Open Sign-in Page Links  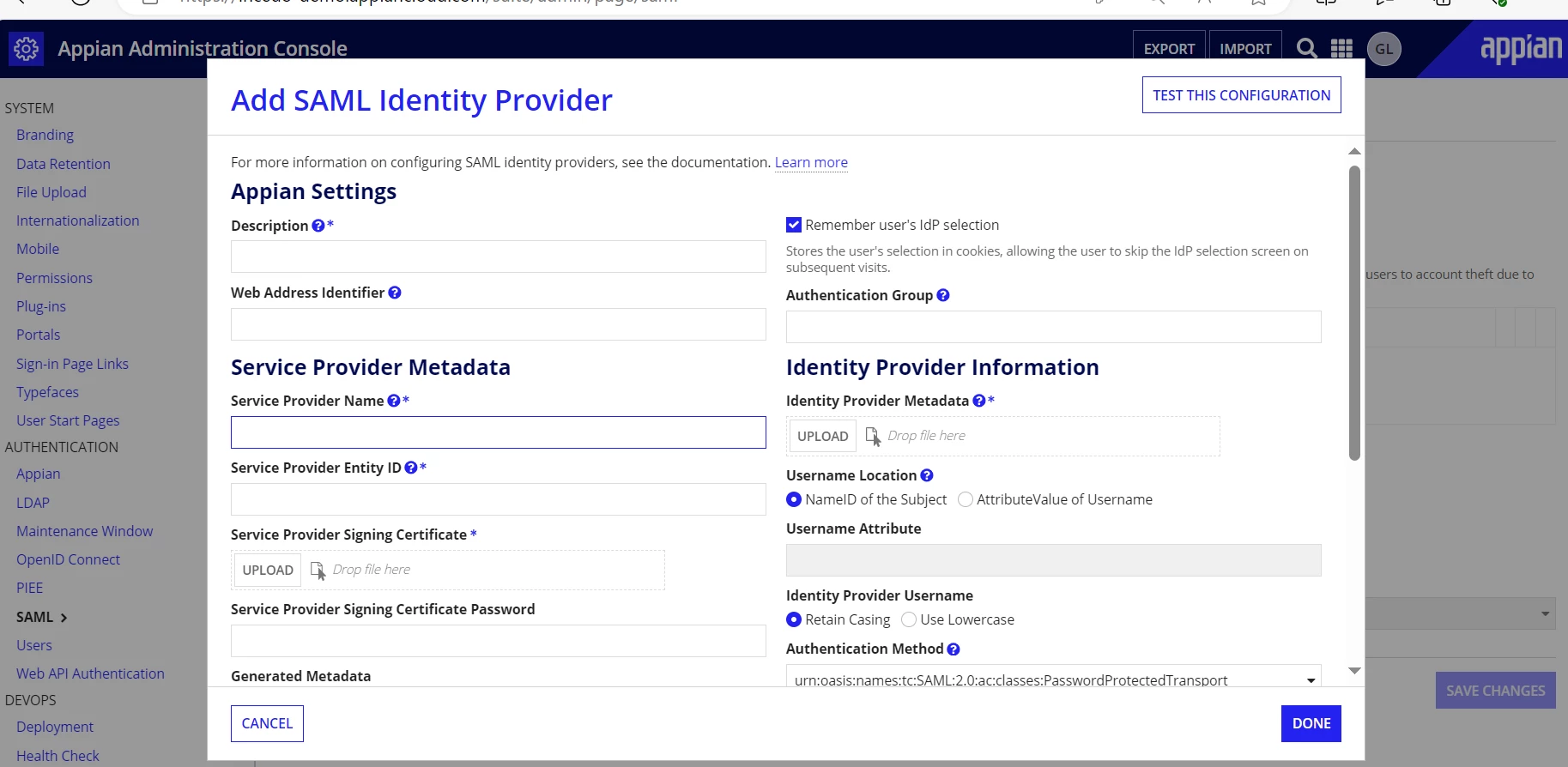point(72,364)
